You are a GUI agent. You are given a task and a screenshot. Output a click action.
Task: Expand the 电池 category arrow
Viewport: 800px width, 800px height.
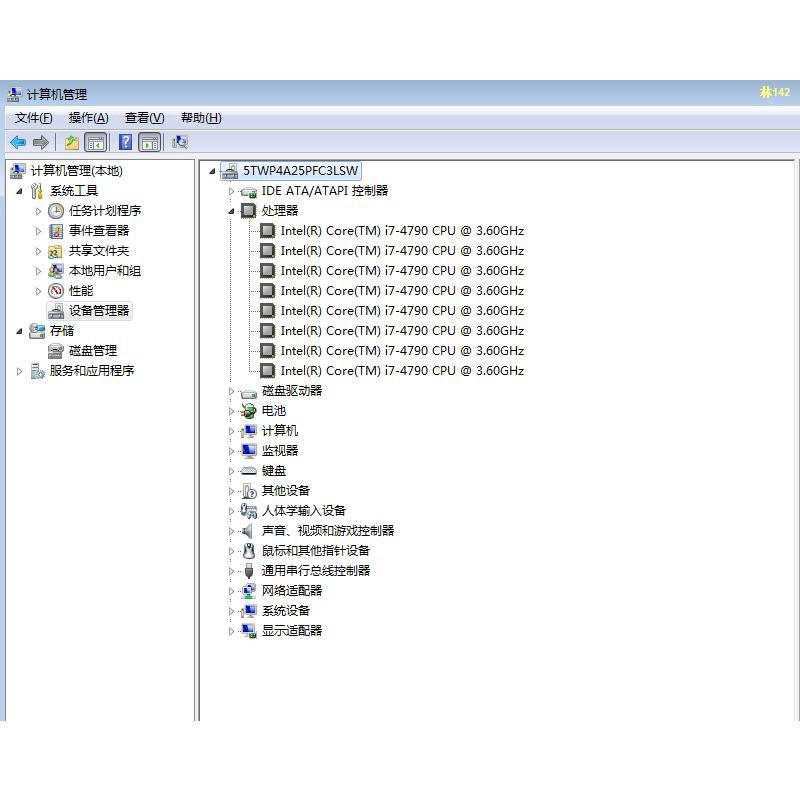pos(231,411)
